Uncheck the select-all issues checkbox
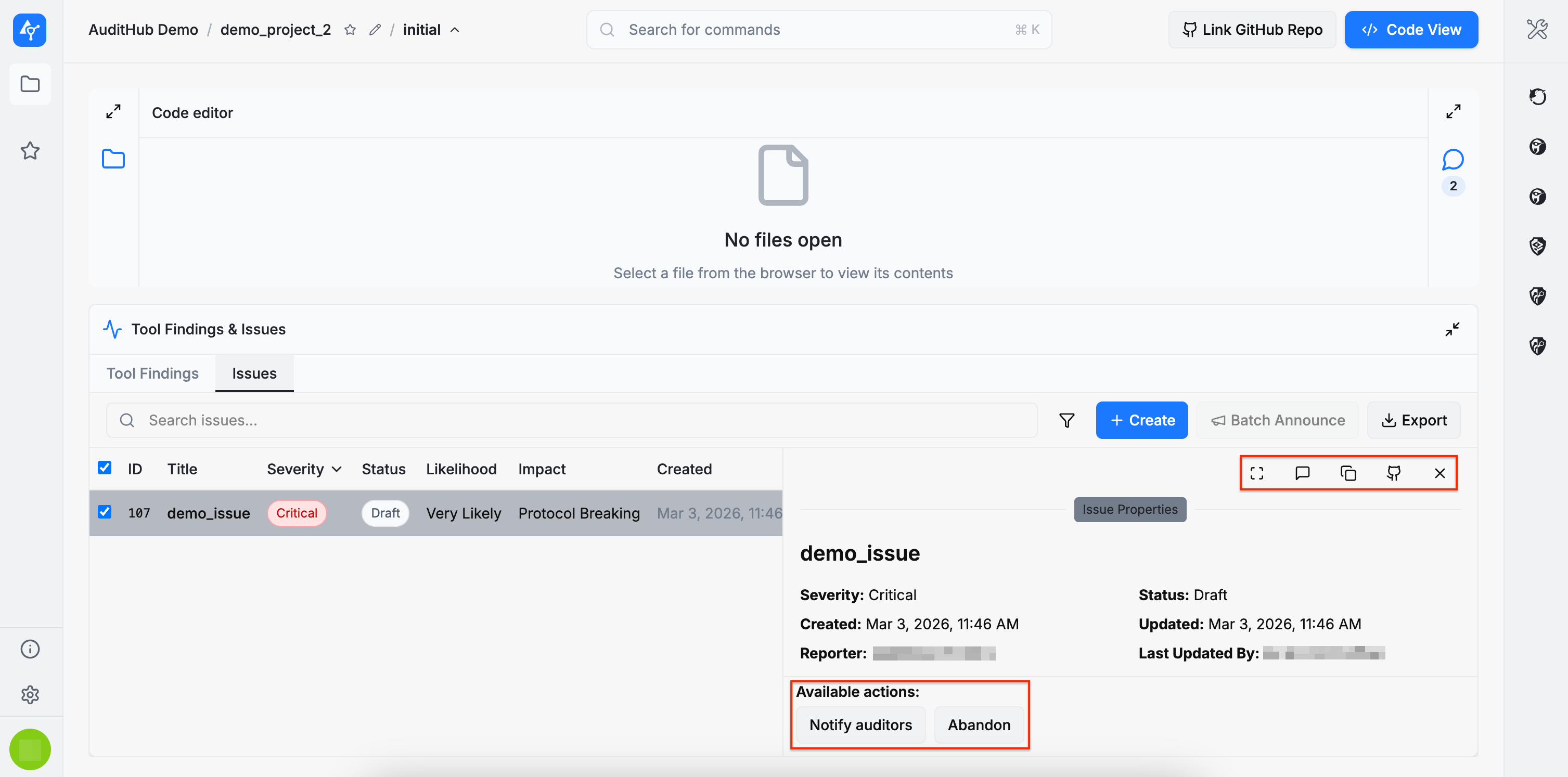1568x777 pixels. point(105,468)
